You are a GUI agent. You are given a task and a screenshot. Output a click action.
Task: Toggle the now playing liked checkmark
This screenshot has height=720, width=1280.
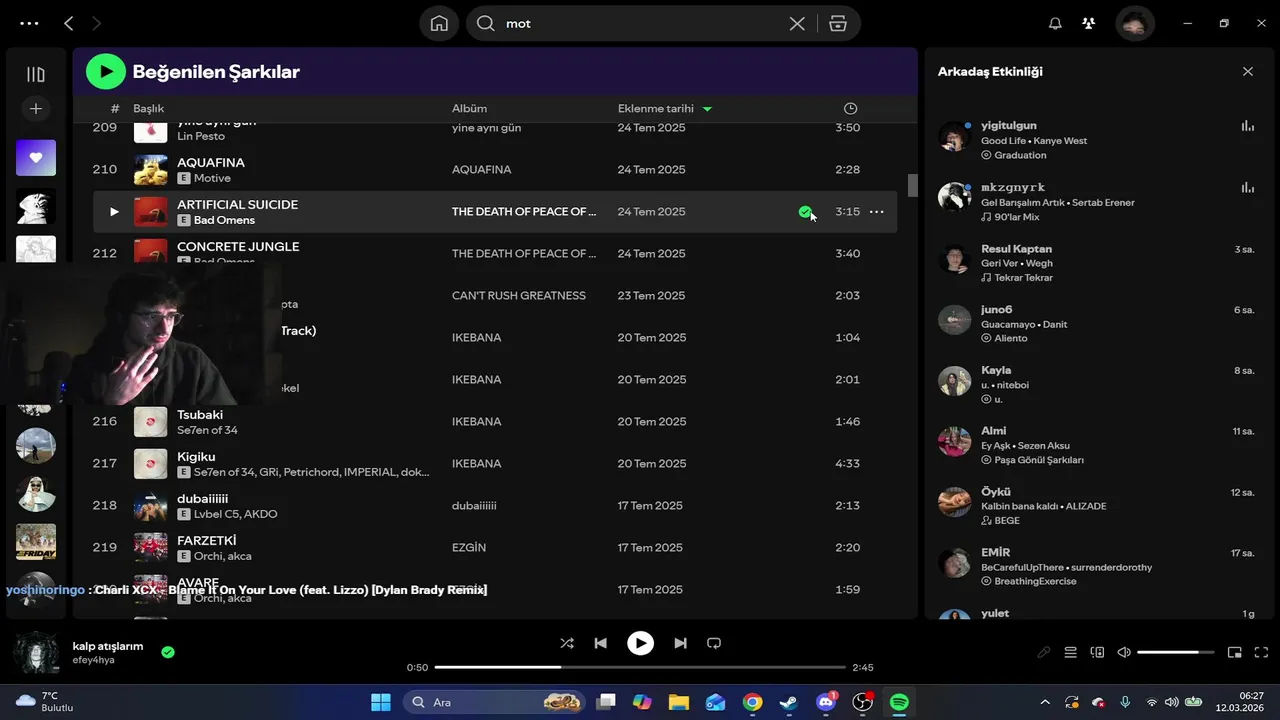tap(168, 652)
